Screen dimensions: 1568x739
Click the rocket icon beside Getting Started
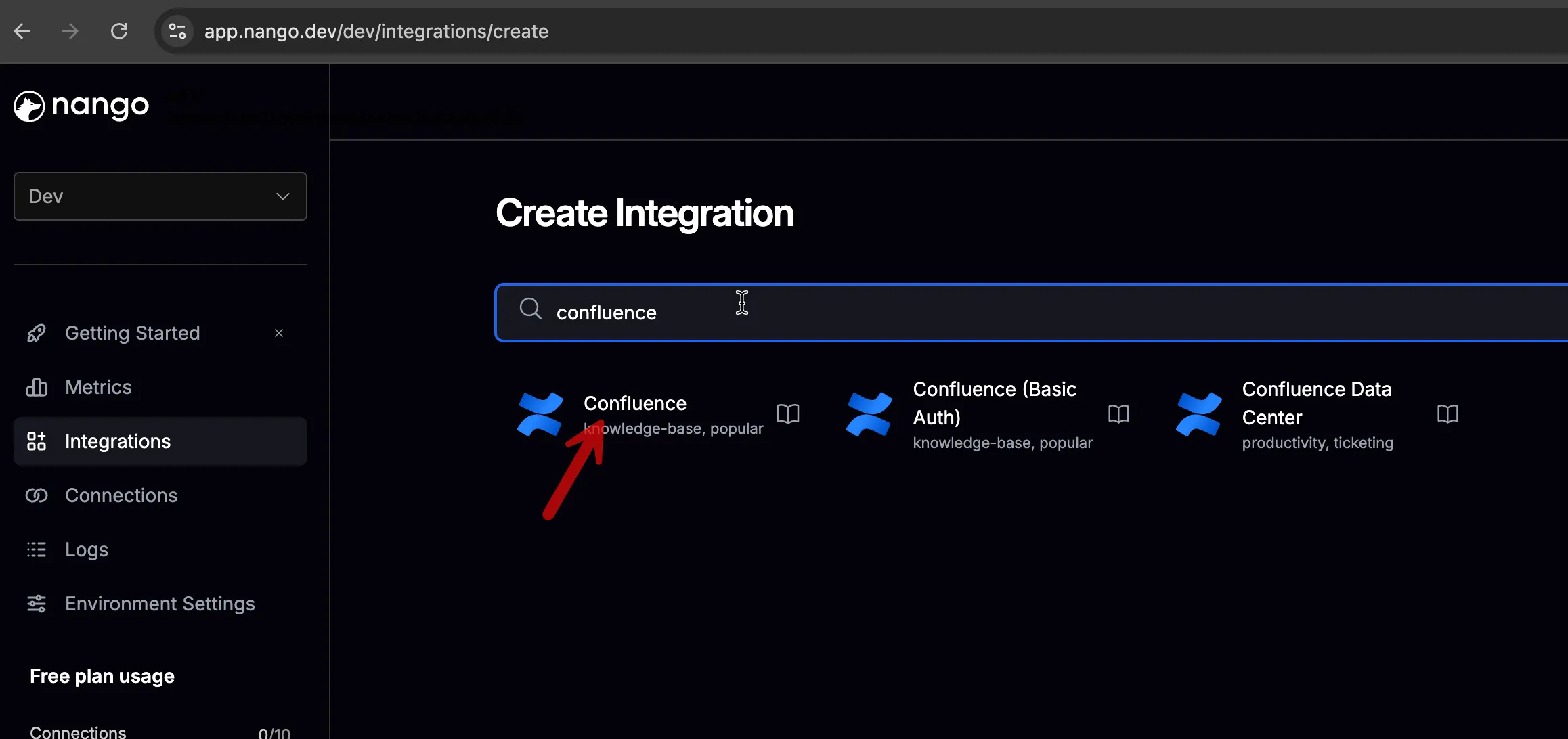click(37, 333)
